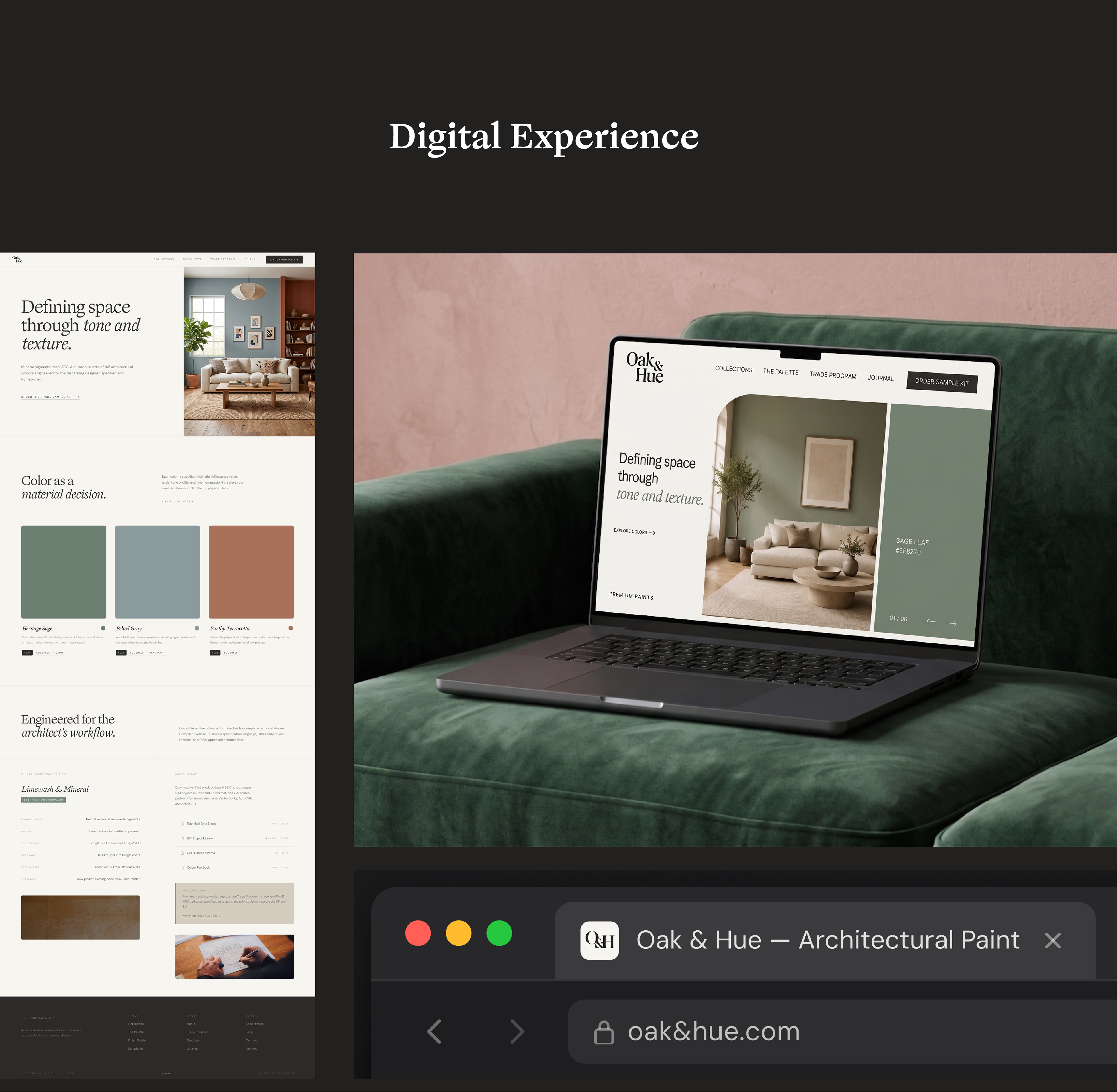1117x1092 pixels.
Task: Open the Stockists footer link
Action: [x=193, y=1040]
